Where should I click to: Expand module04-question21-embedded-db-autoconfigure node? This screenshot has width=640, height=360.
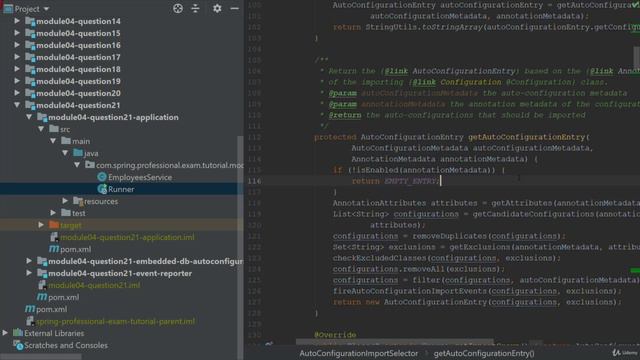[x=29, y=261]
